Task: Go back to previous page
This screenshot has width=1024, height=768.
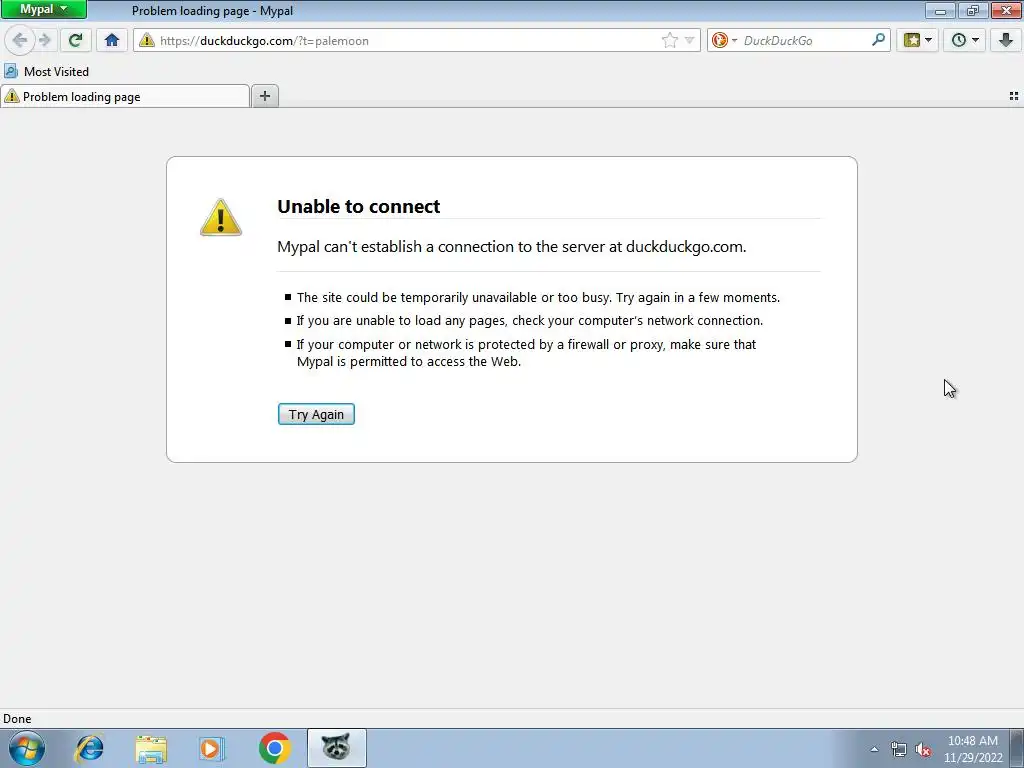Action: pos(20,40)
